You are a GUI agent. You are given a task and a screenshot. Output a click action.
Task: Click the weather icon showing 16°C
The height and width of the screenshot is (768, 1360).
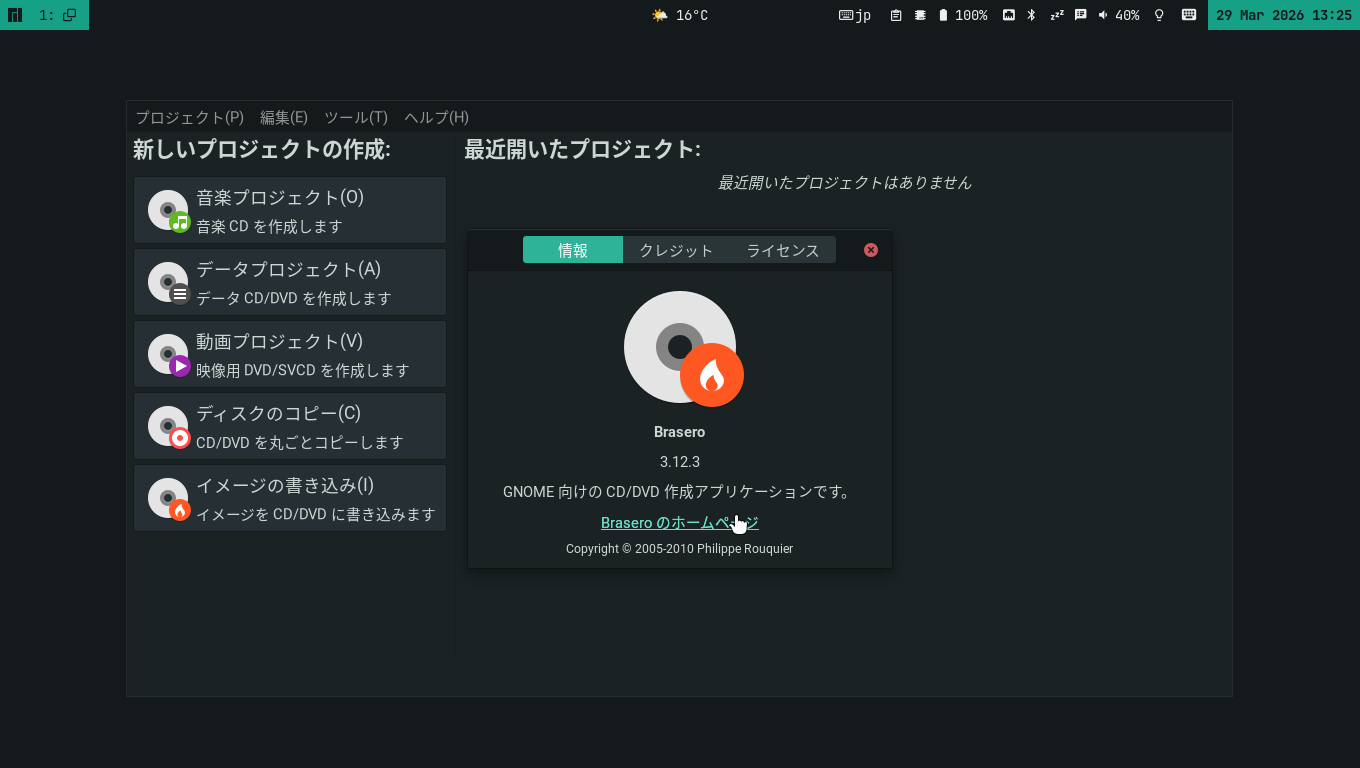click(x=660, y=15)
